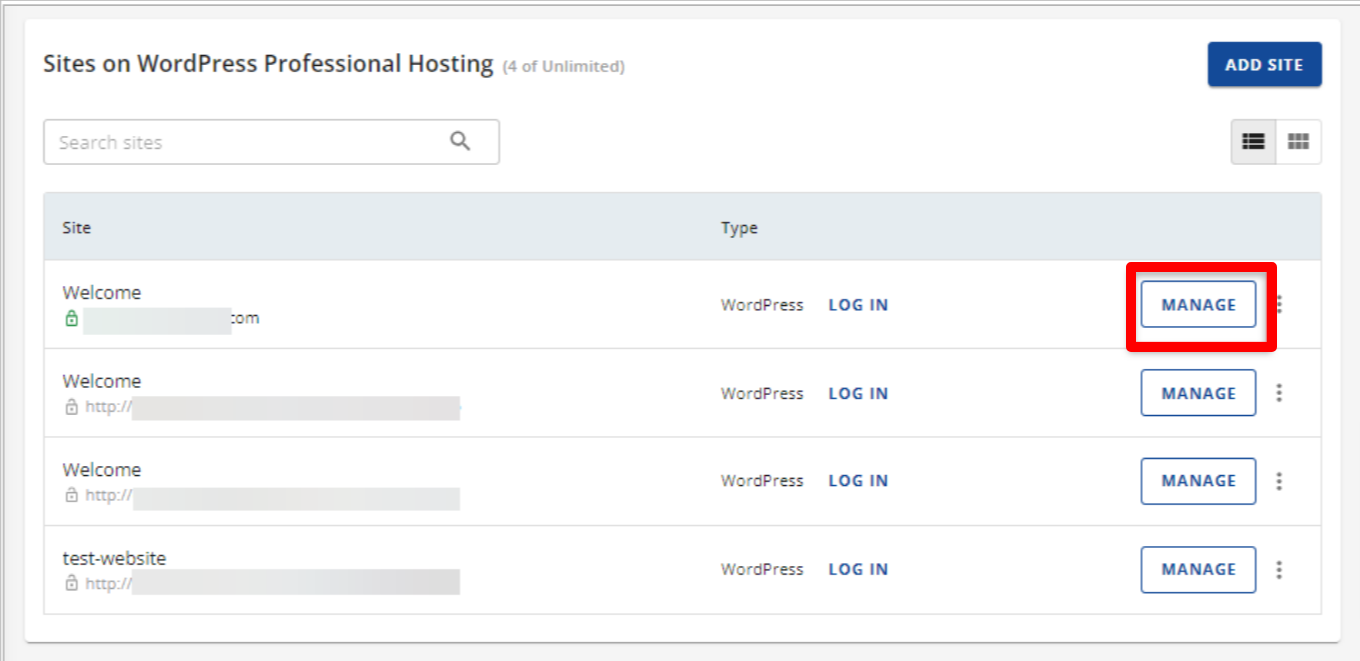This screenshot has width=1360, height=661.
Task: Click the Add Site button
Action: pyautogui.click(x=1264, y=65)
